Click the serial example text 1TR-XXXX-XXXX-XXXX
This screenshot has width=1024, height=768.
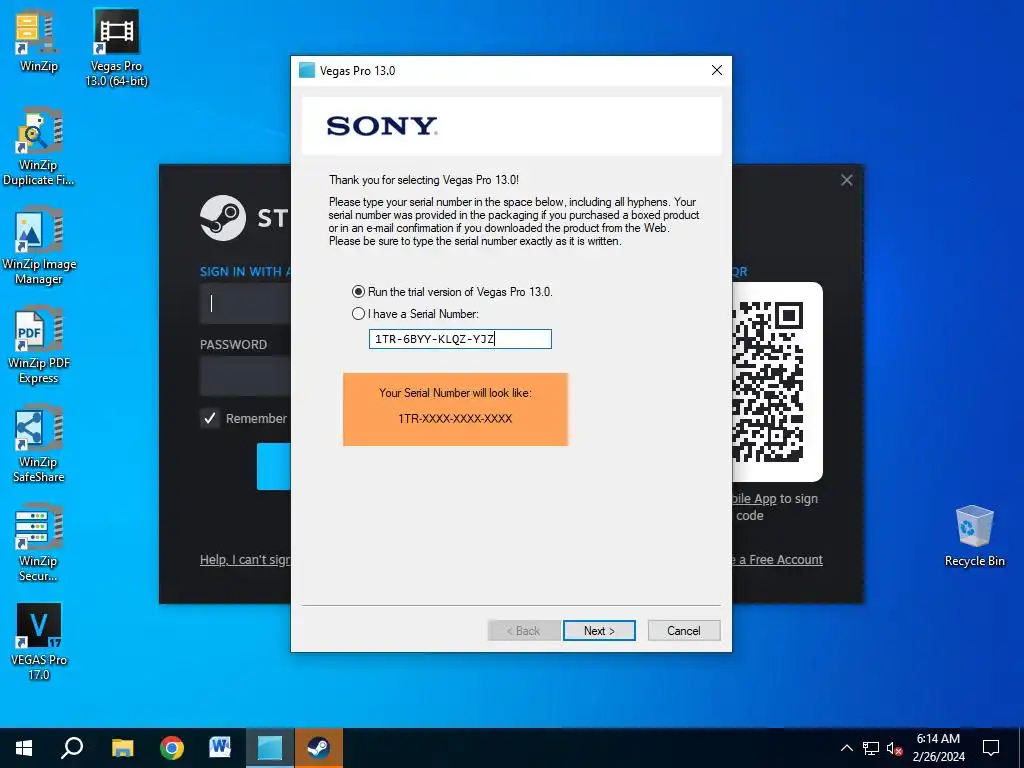coord(455,419)
